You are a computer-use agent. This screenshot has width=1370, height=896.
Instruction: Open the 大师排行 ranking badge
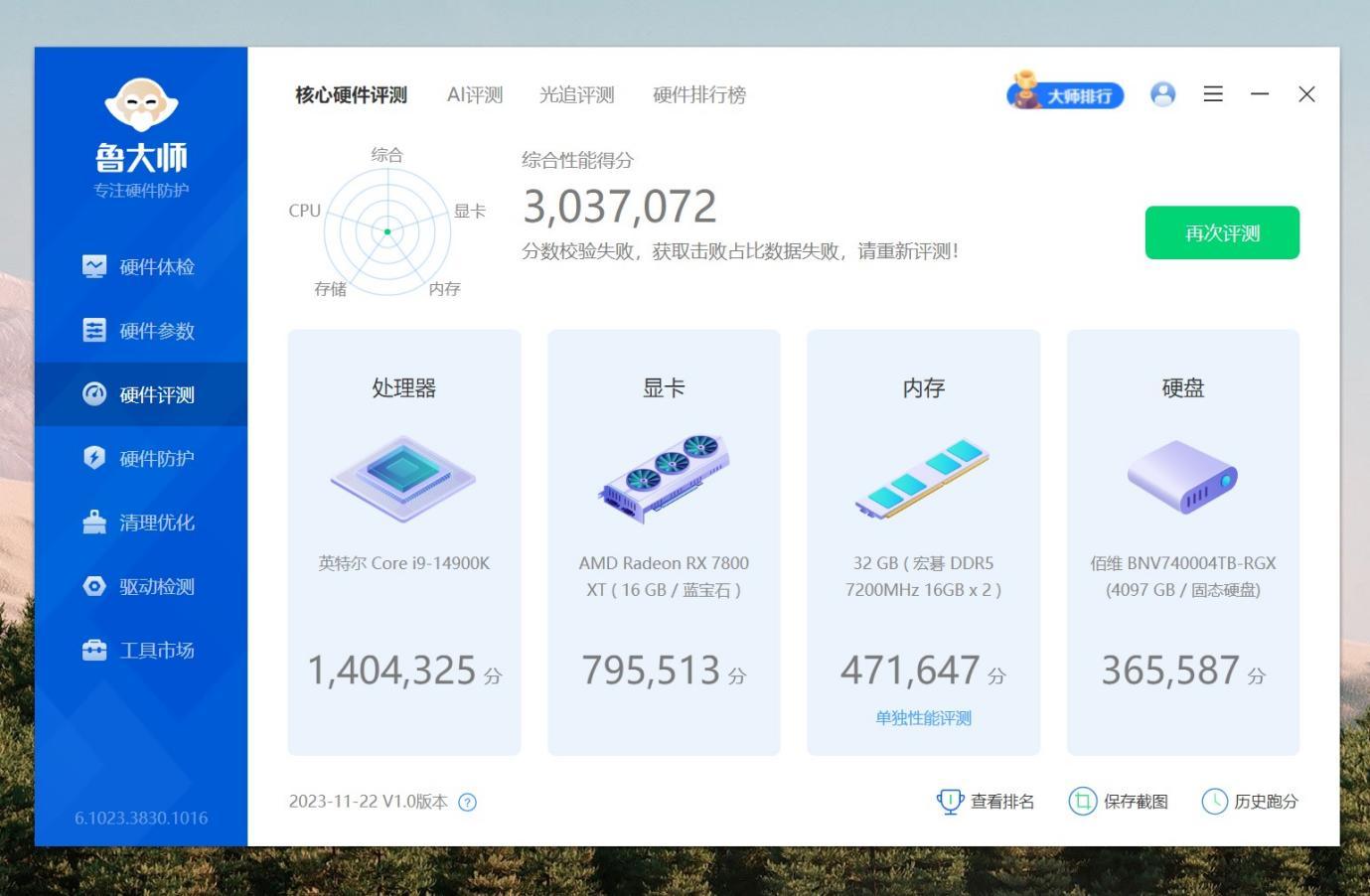[1065, 92]
